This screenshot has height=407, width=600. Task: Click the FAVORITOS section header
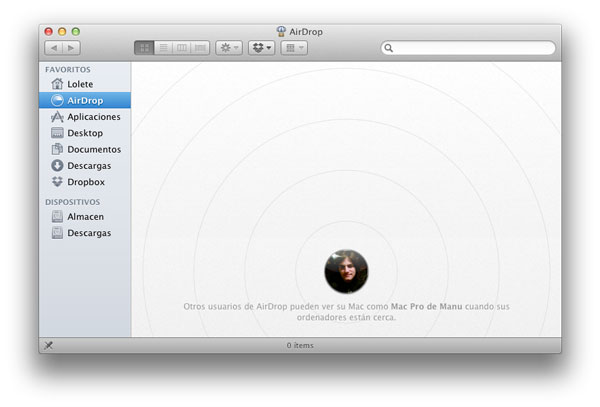(x=68, y=70)
